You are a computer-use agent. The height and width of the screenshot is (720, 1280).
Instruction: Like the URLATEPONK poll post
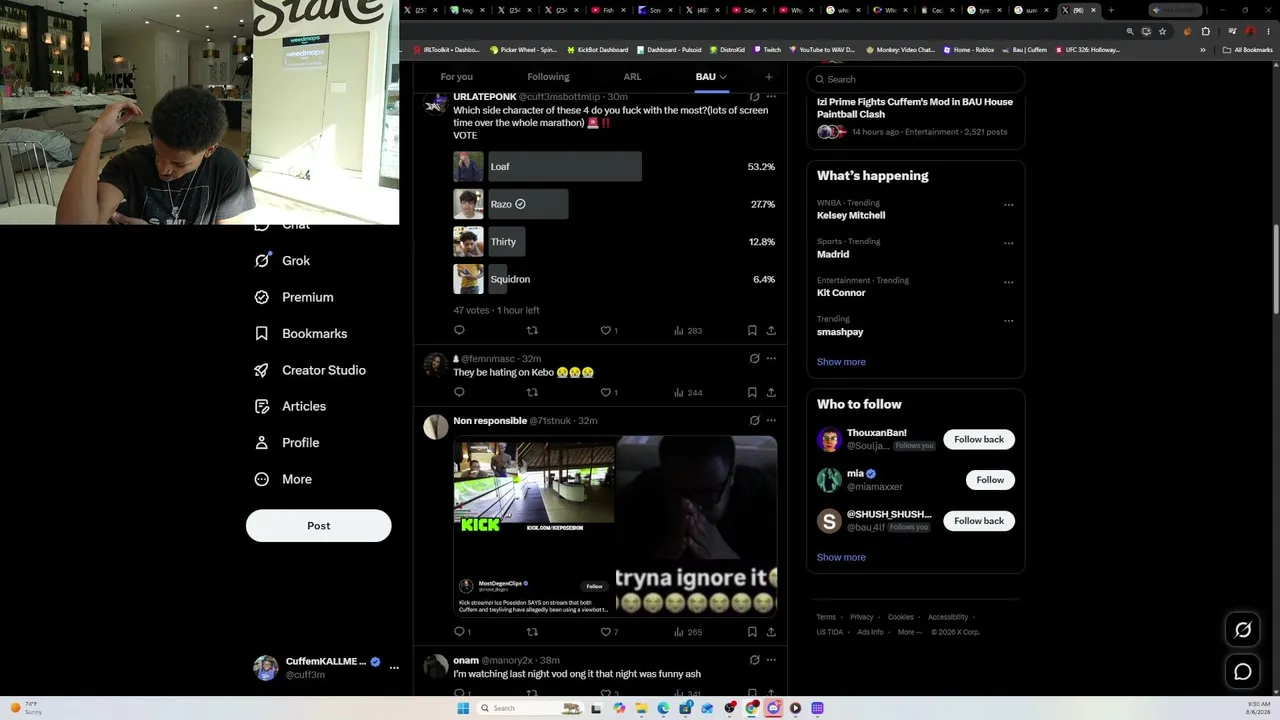point(608,330)
